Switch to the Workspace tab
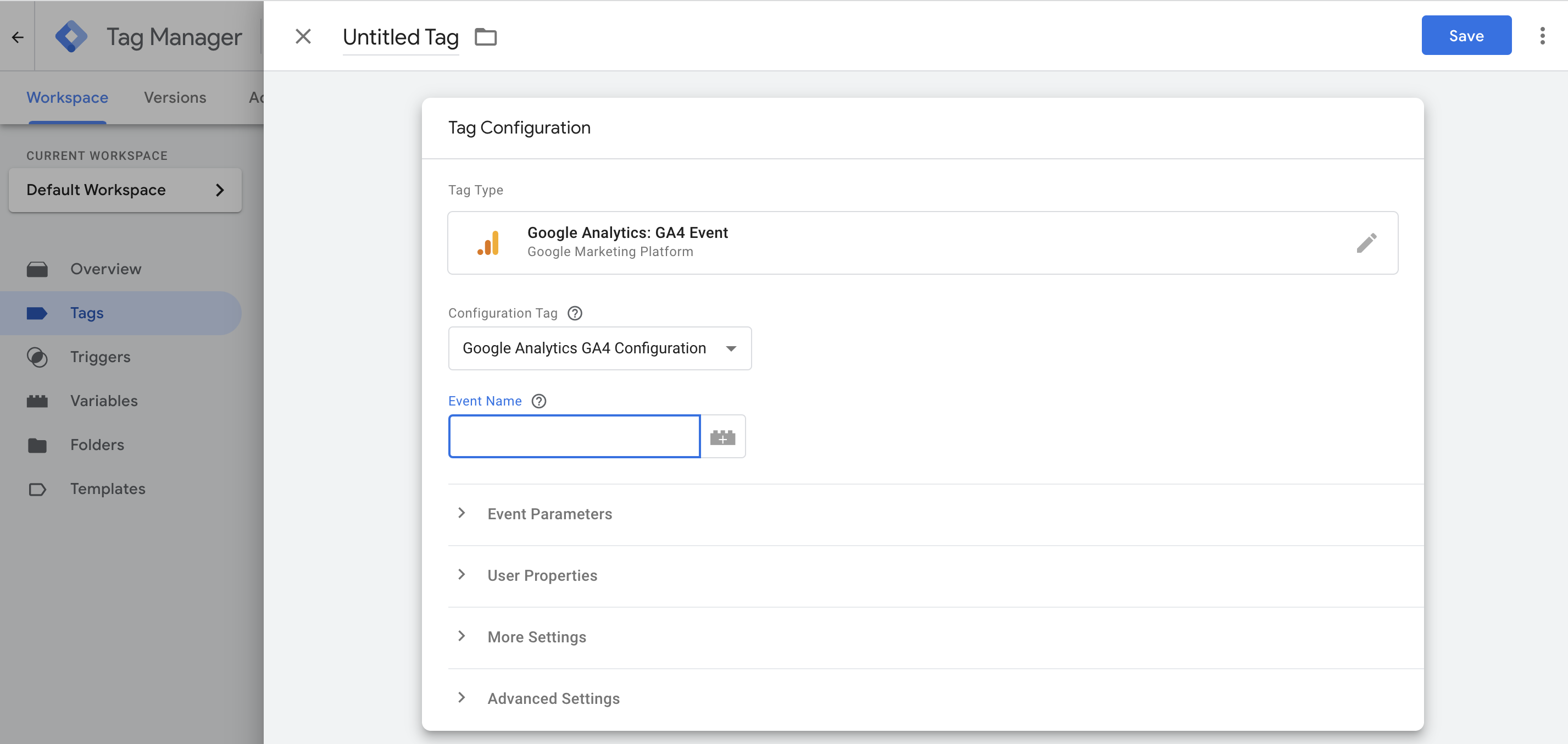This screenshot has height=744, width=1568. [x=67, y=97]
